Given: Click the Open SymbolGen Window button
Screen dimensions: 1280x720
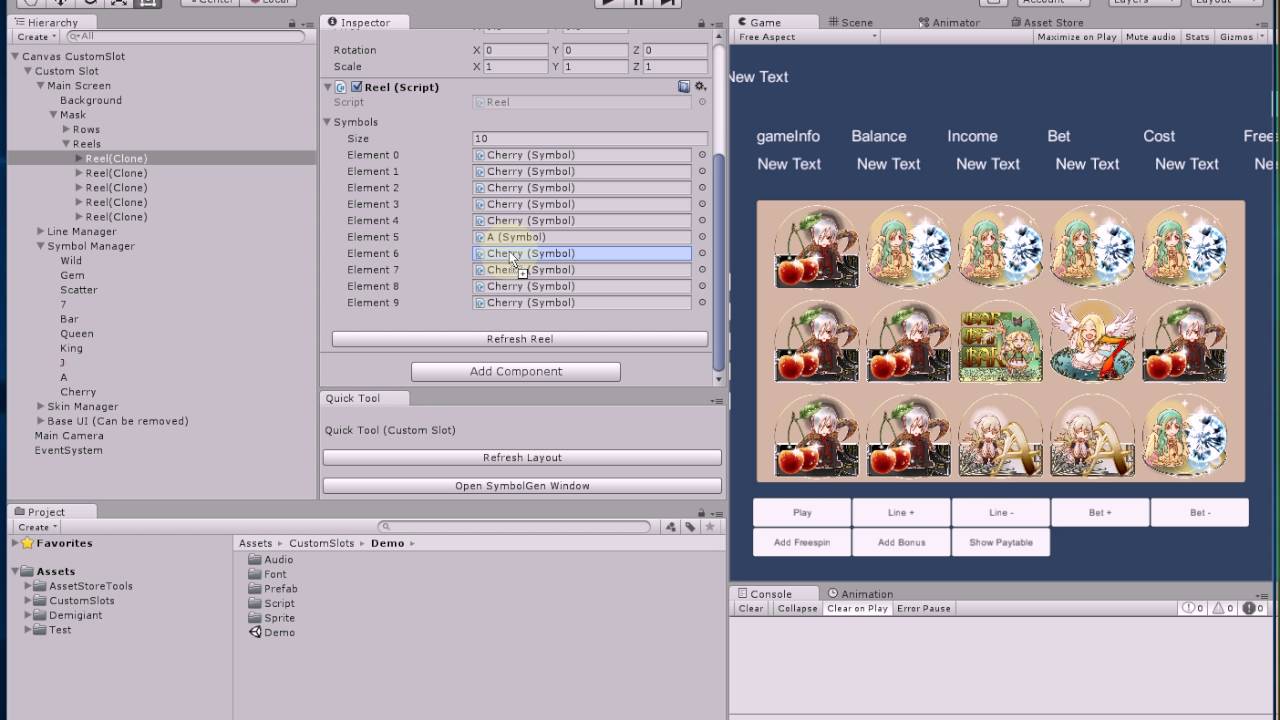Looking at the screenshot, I should click(522, 486).
